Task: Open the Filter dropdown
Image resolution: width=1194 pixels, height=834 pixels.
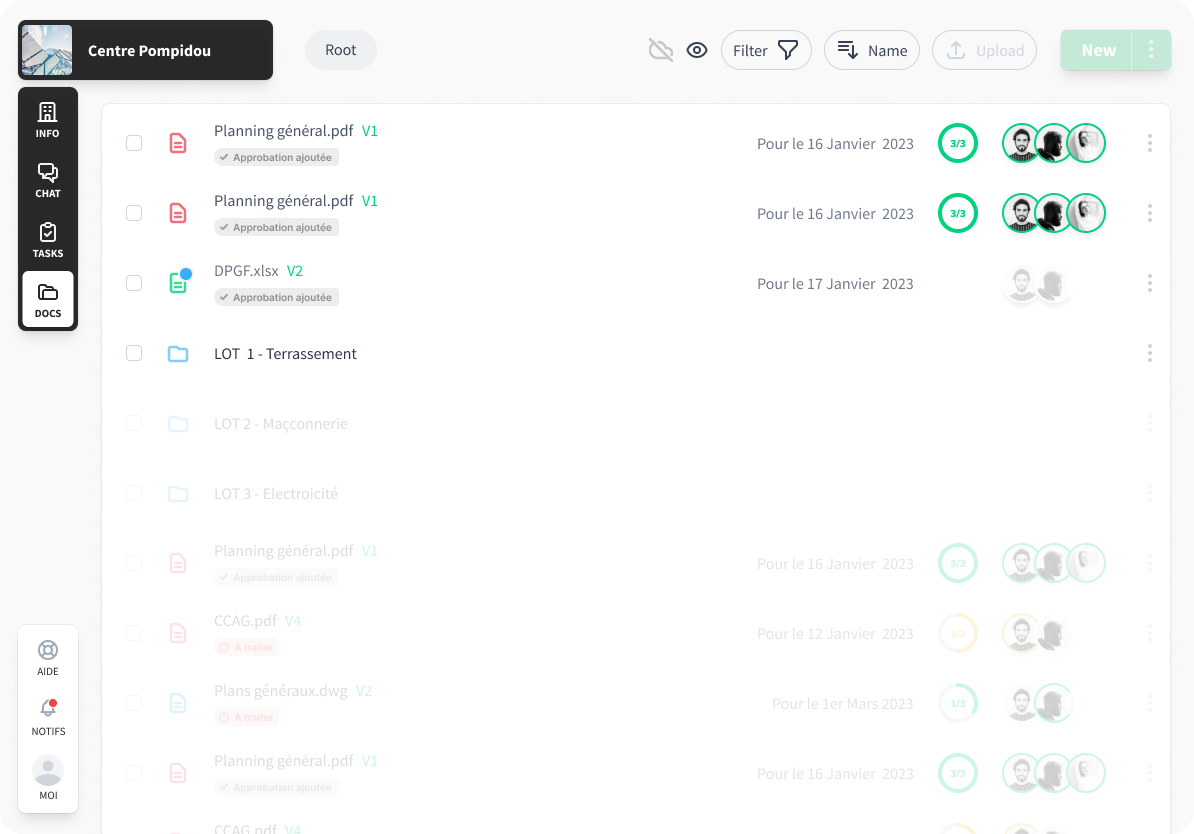Action: tap(765, 50)
